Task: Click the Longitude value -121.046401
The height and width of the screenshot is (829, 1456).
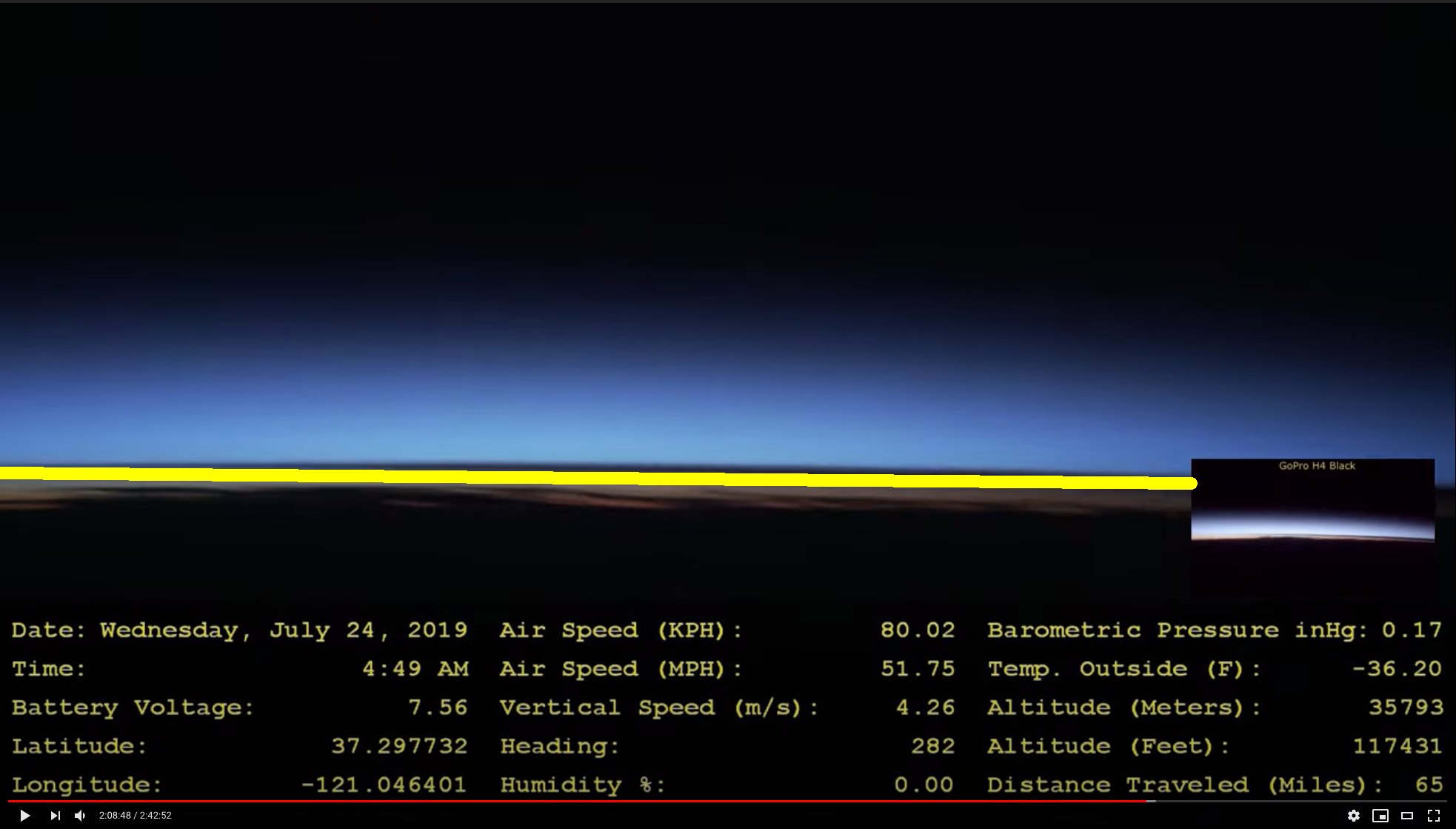Action: [384, 785]
